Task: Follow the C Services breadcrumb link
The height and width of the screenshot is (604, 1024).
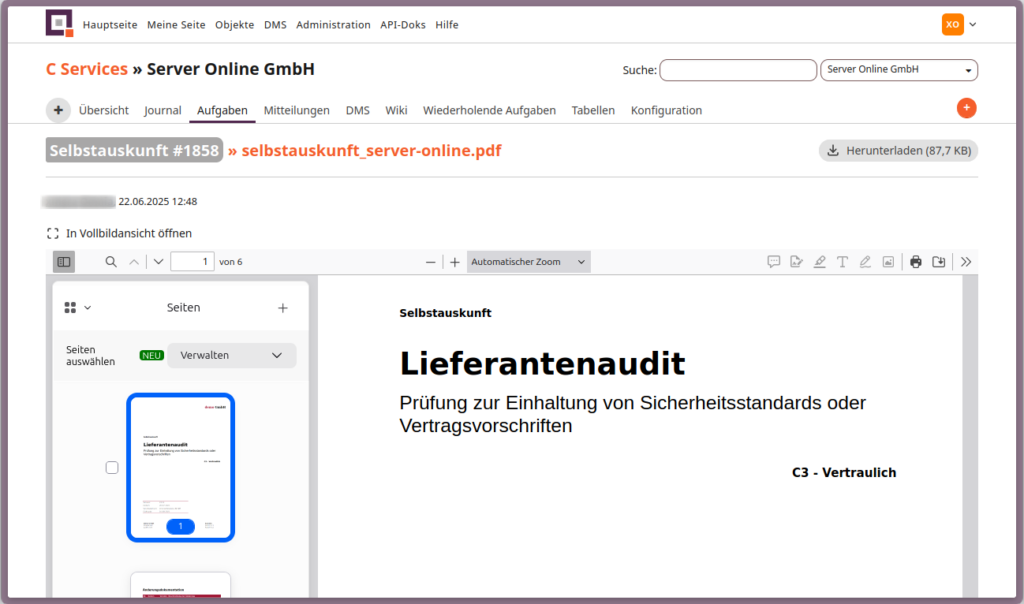Action: click(x=87, y=69)
